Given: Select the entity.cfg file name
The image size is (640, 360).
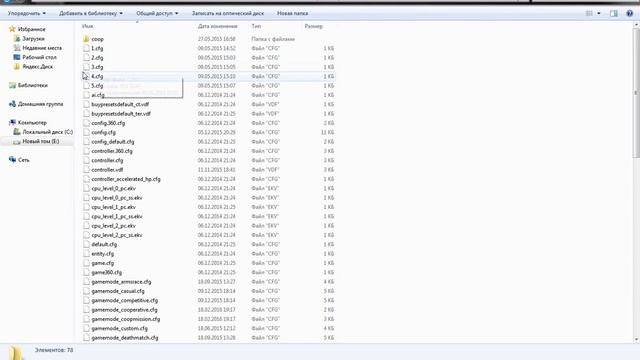Looking at the screenshot, I should click(x=103, y=254).
